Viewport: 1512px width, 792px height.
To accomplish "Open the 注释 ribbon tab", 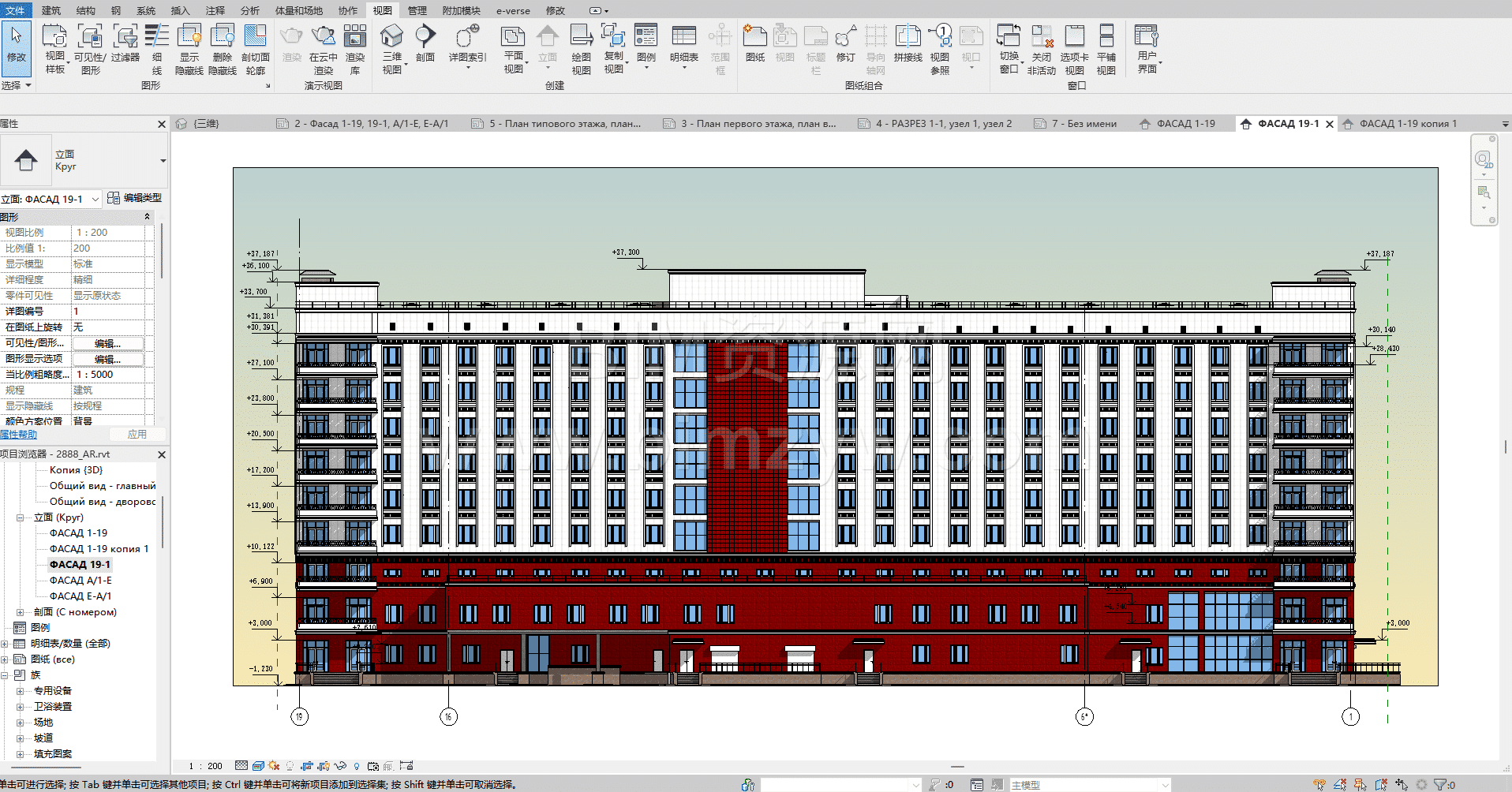I will [x=215, y=10].
